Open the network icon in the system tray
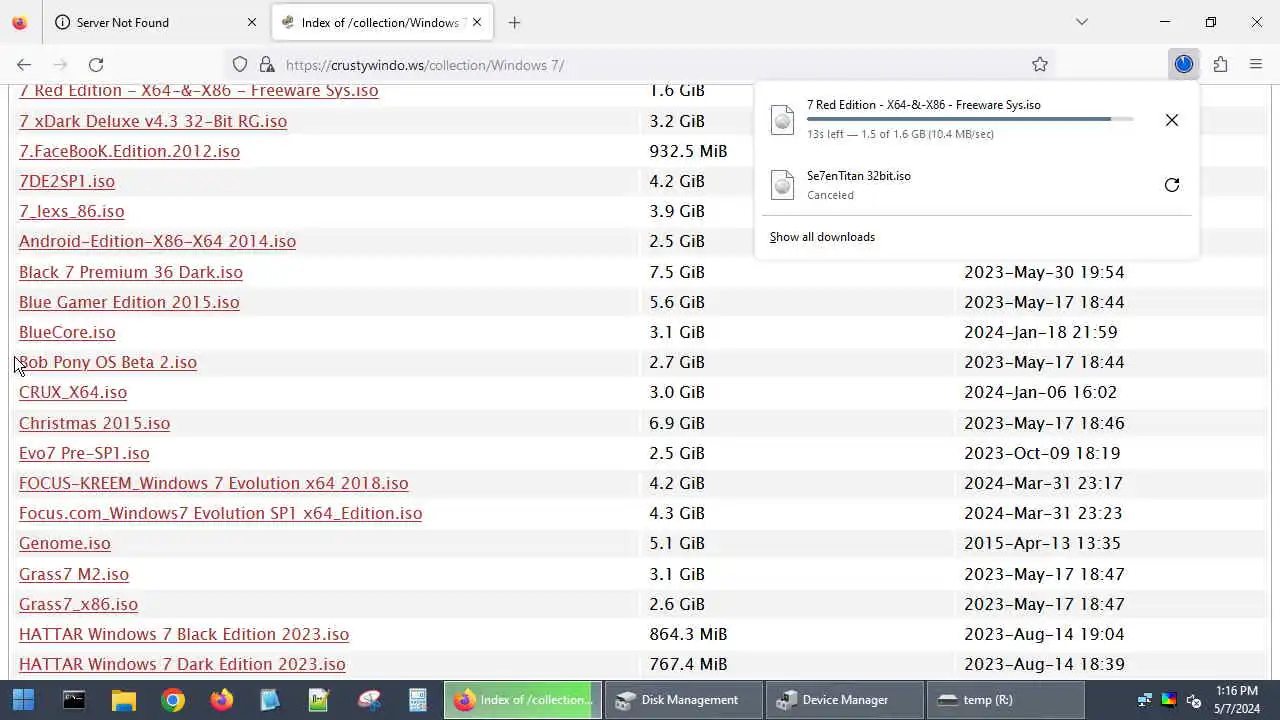The height and width of the screenshot is (720, 1280). 1145,700
